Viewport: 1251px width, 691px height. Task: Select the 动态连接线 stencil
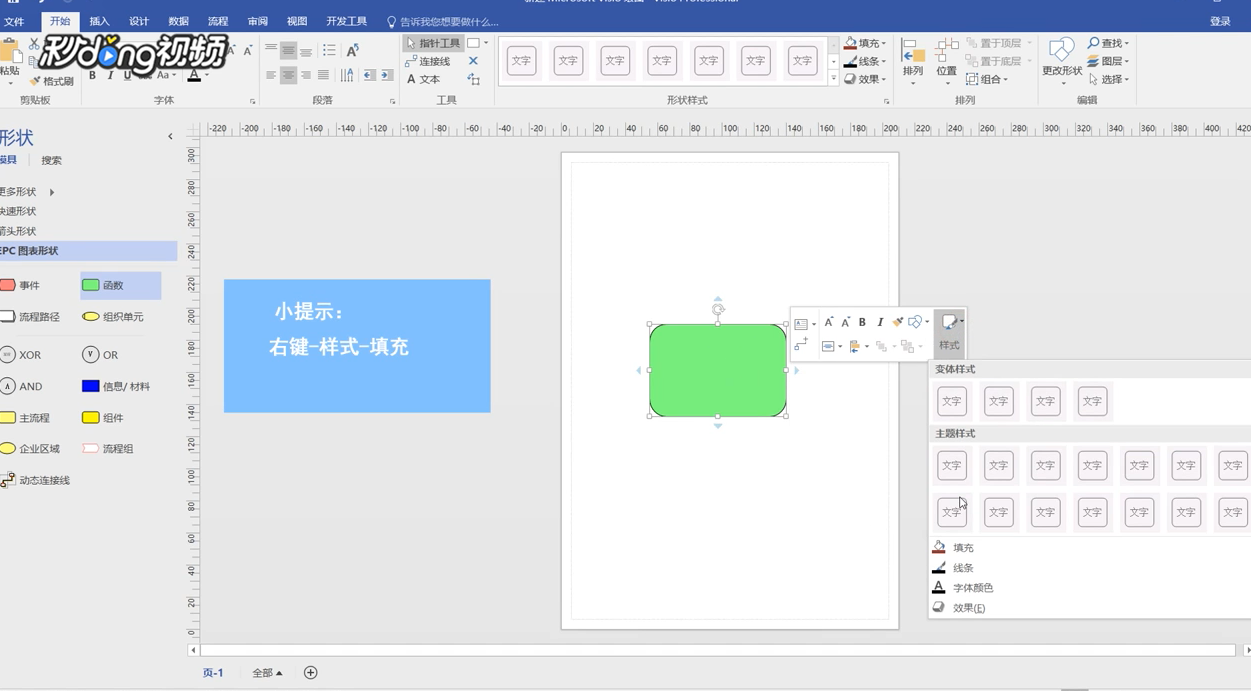35,480
